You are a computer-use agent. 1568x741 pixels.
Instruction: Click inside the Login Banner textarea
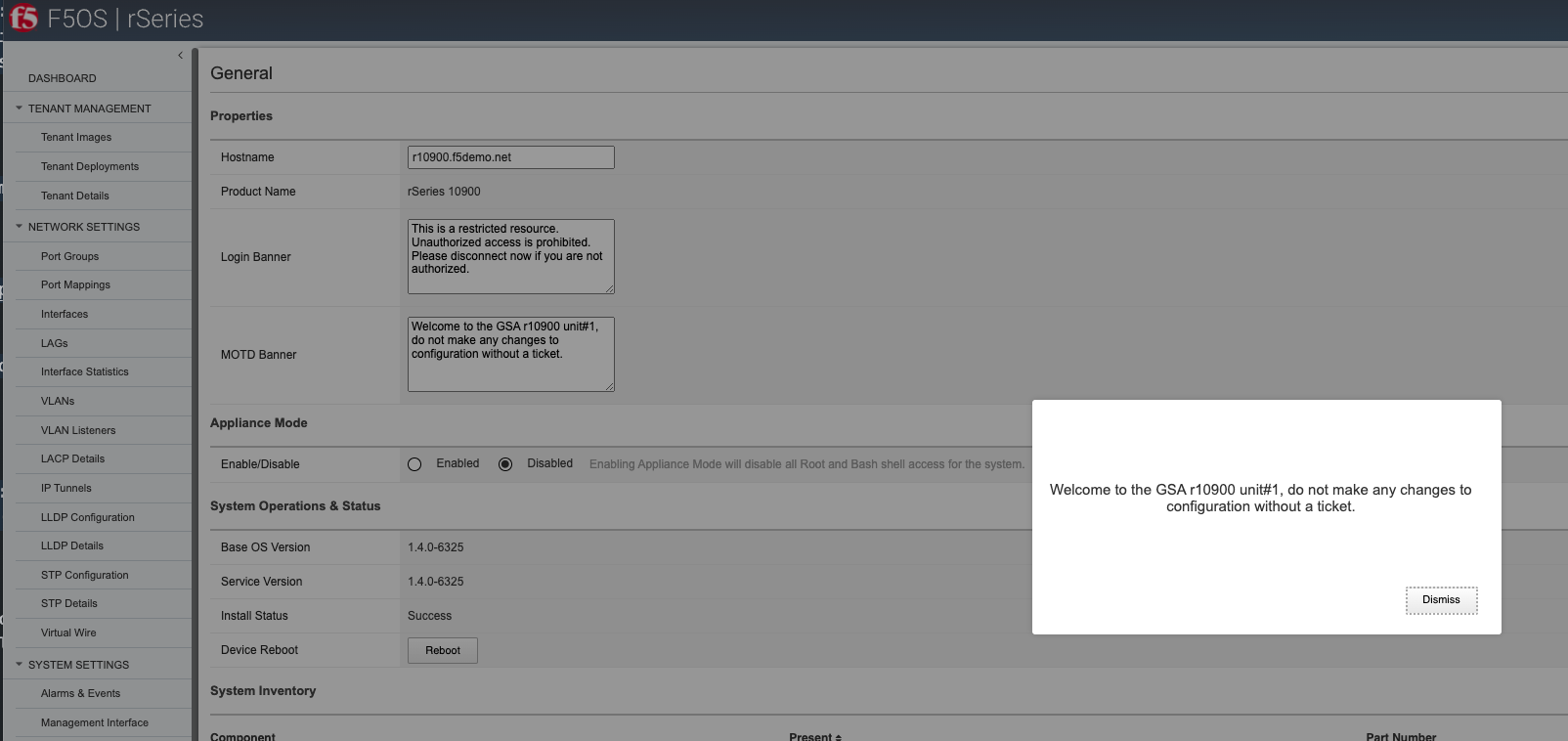(511, 256)
